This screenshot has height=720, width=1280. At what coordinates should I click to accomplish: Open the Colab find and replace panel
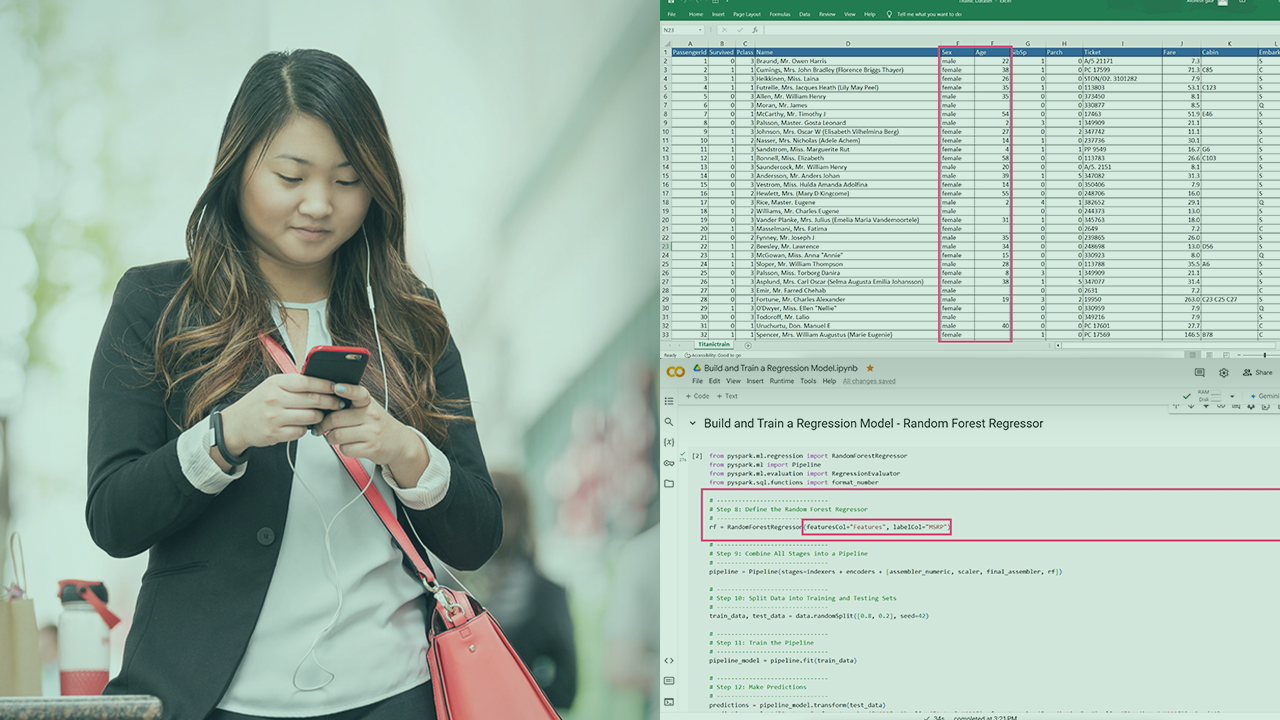[x=669, y=422]
